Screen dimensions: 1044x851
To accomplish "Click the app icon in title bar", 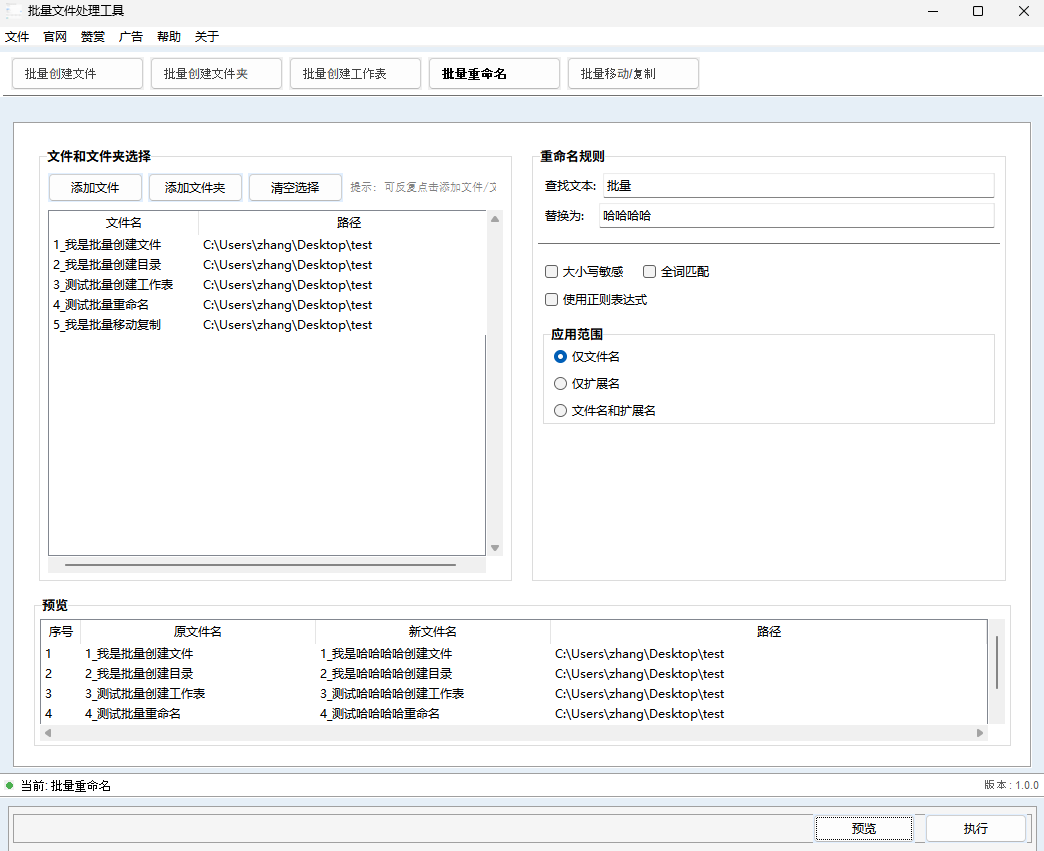I will (14, 11).
